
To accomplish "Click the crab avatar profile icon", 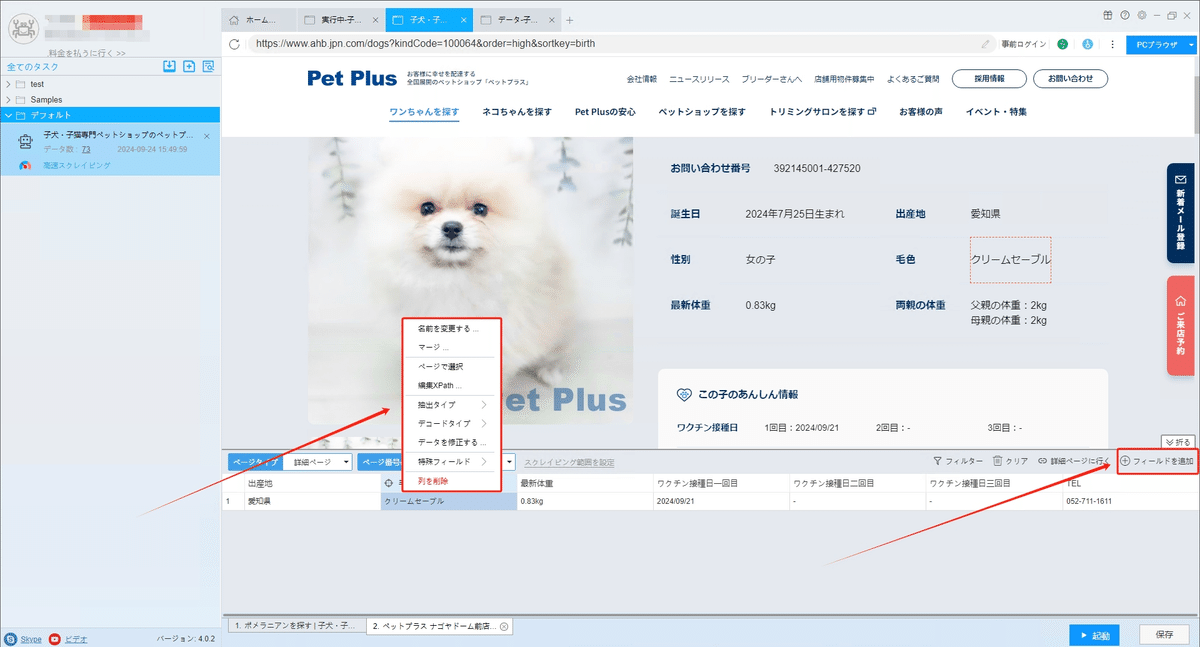I will (x=23, y=29).
